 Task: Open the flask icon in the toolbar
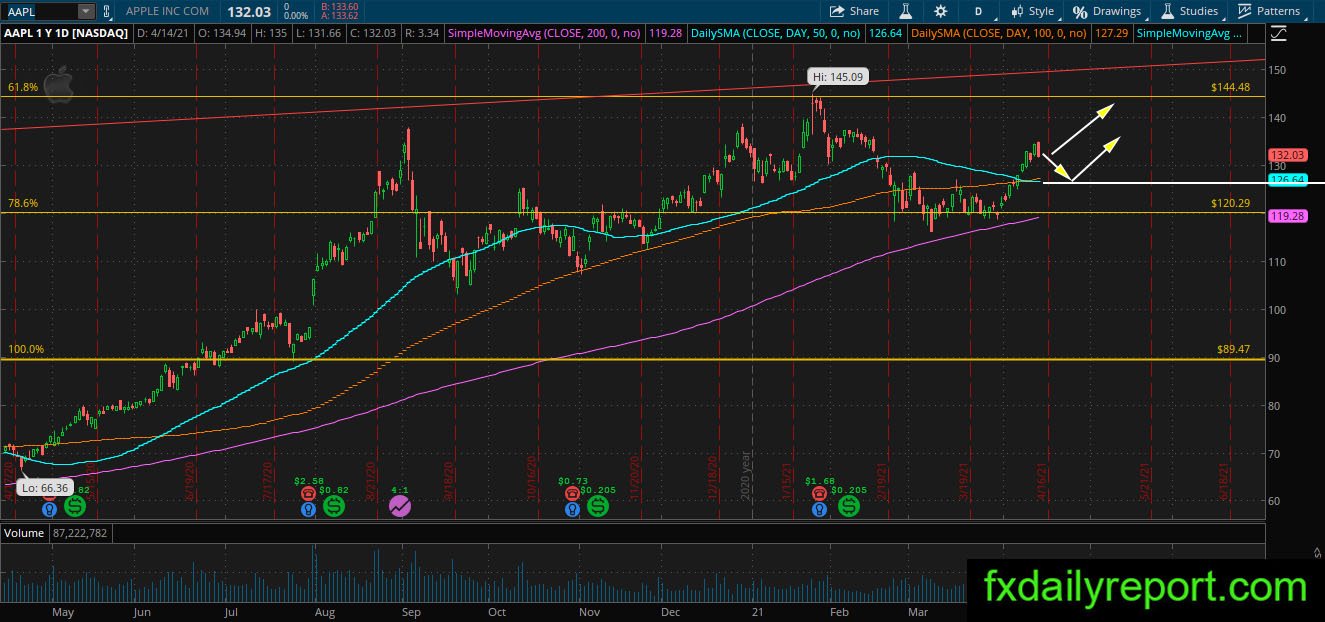(906, 11)
